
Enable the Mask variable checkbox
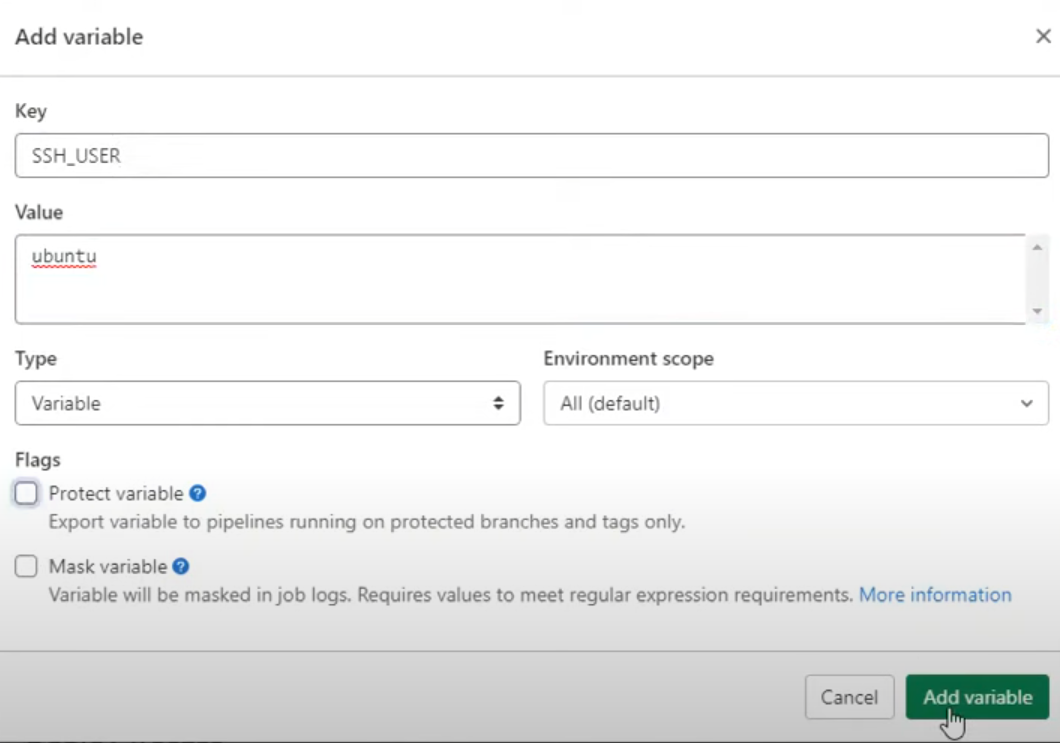tap(27, 567)
